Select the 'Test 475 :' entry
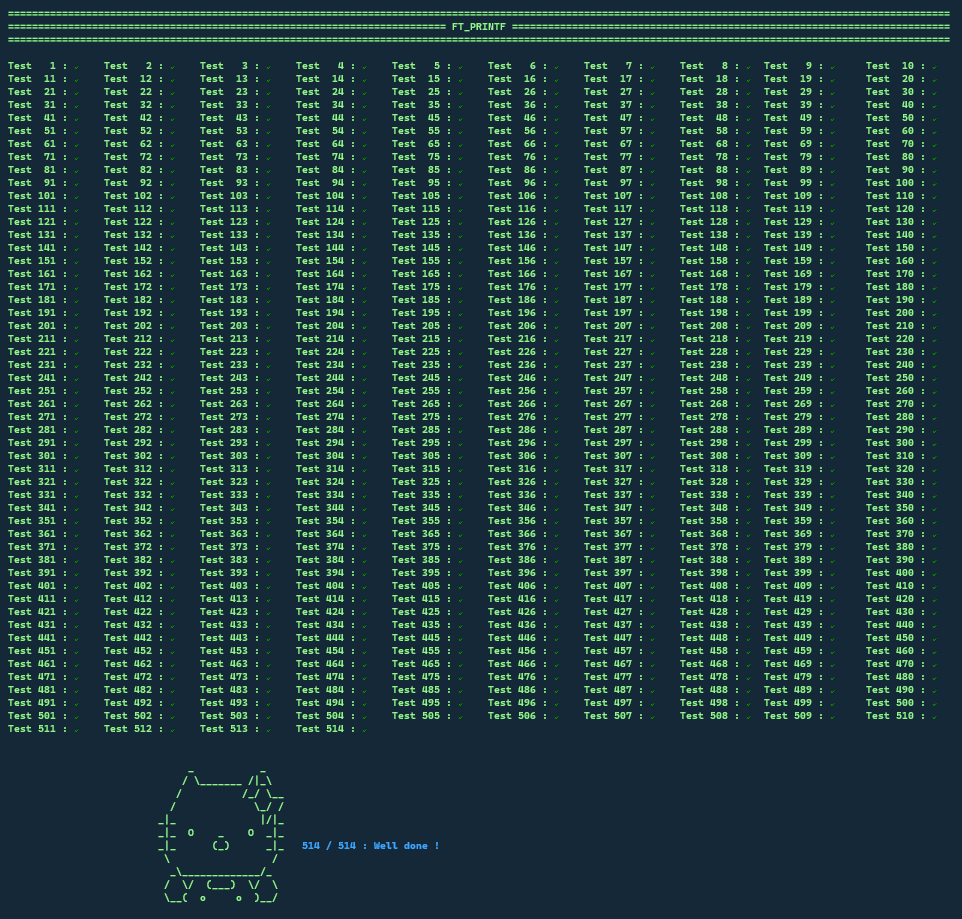 (x=421, y=677)
